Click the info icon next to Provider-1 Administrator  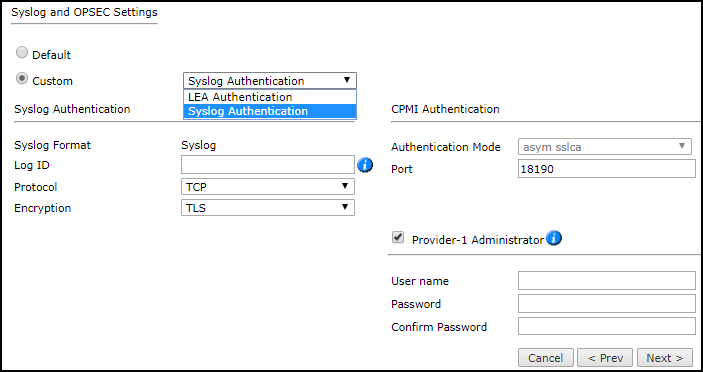[554, 238]
